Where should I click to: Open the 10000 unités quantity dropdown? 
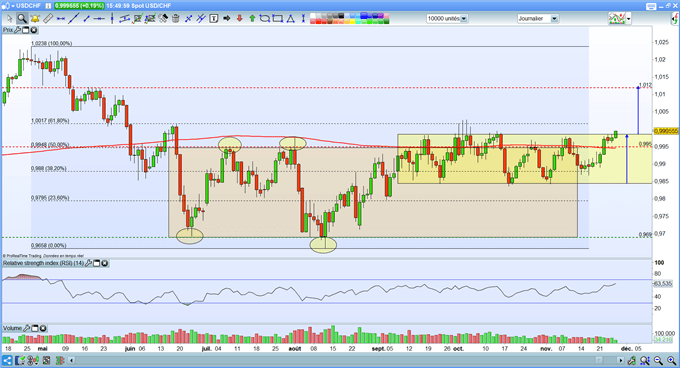tap(464, 19)
